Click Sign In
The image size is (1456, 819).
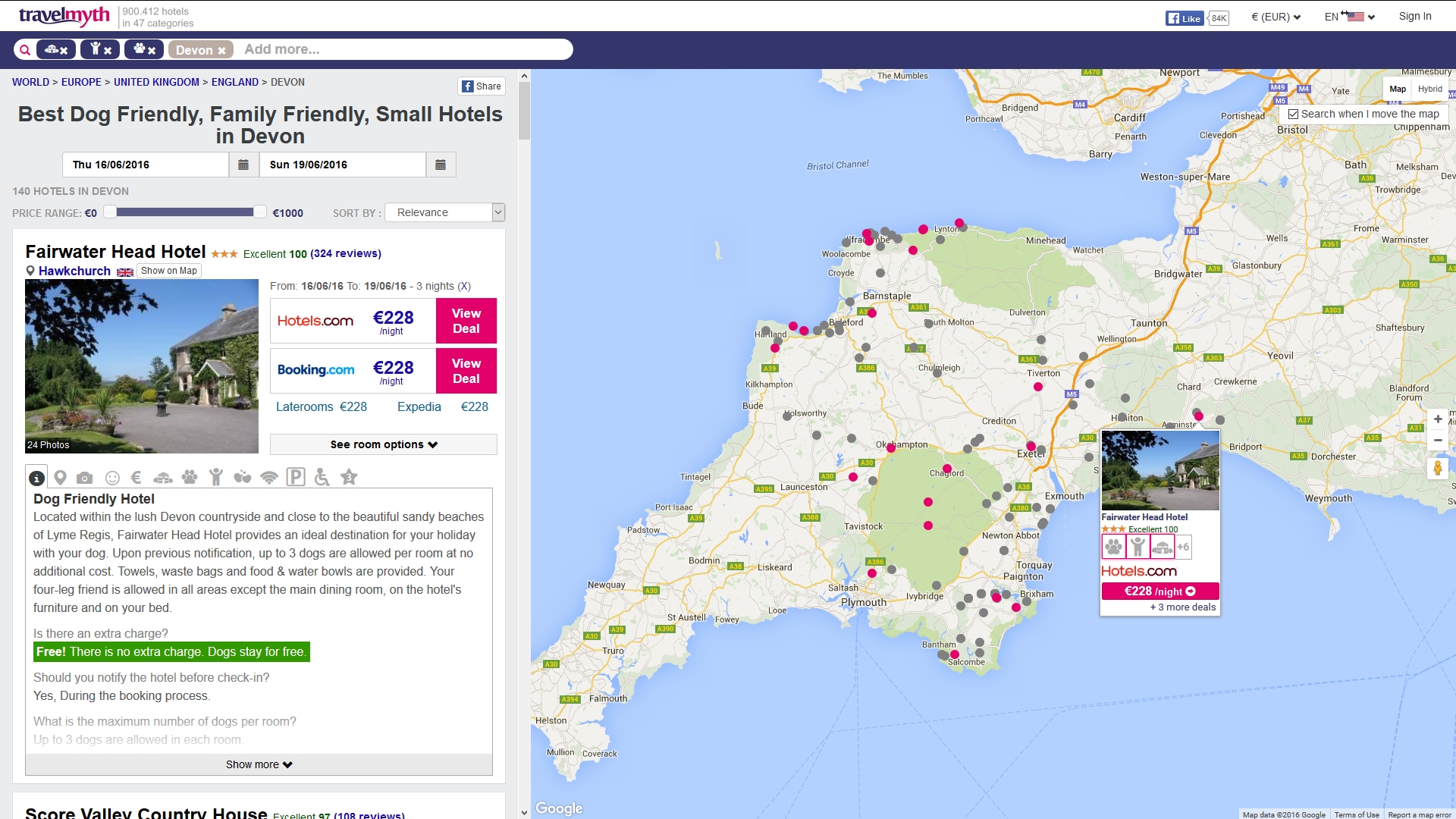1415,16
